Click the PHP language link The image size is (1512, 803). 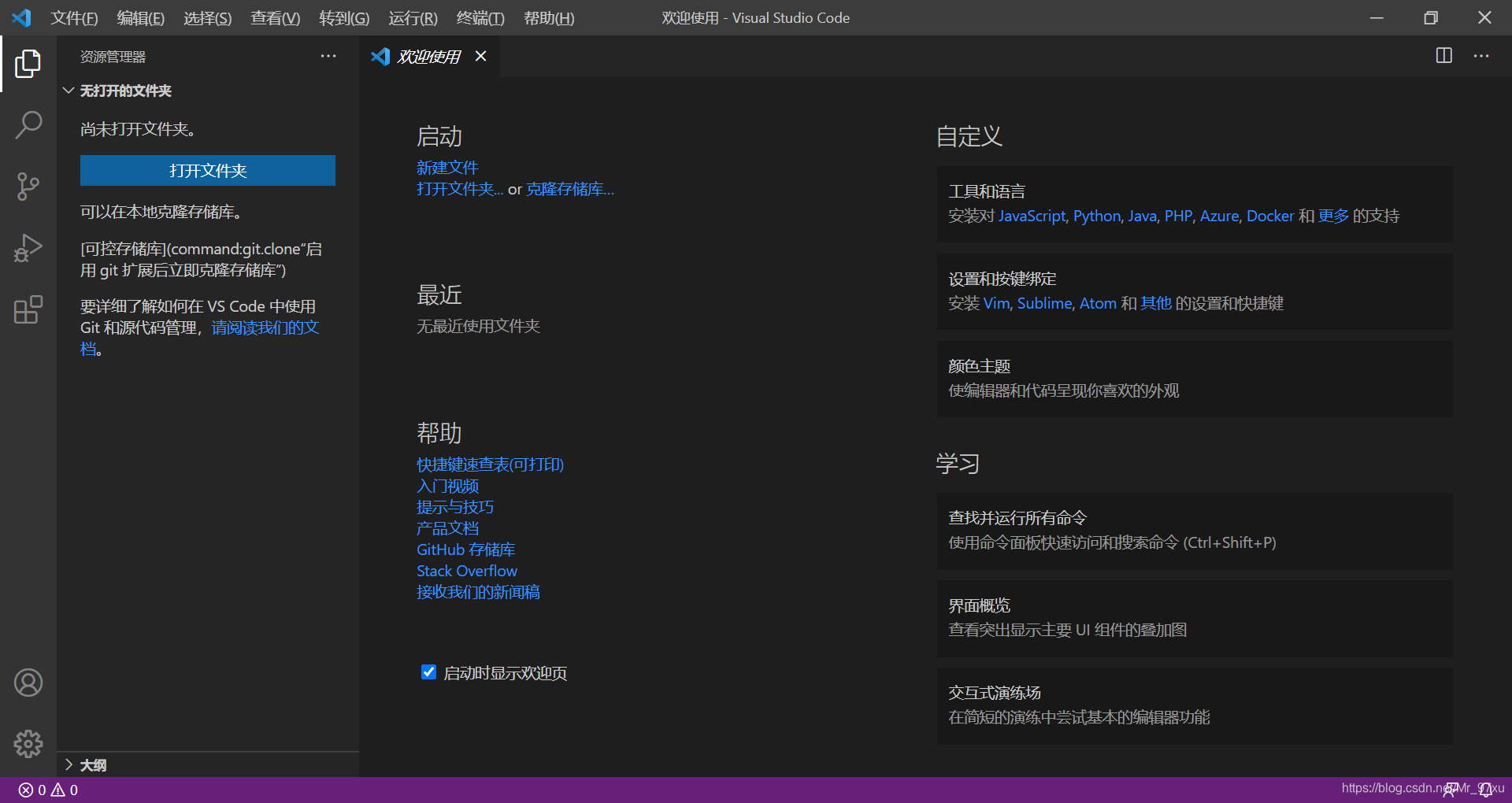pos(1178,216)
